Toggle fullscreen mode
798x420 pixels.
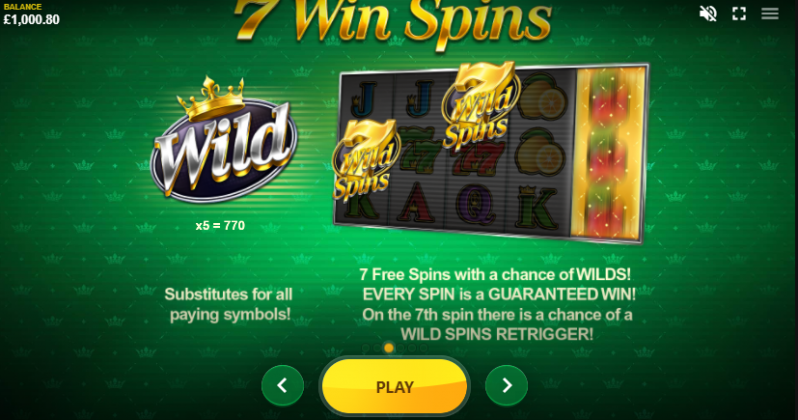739,14
